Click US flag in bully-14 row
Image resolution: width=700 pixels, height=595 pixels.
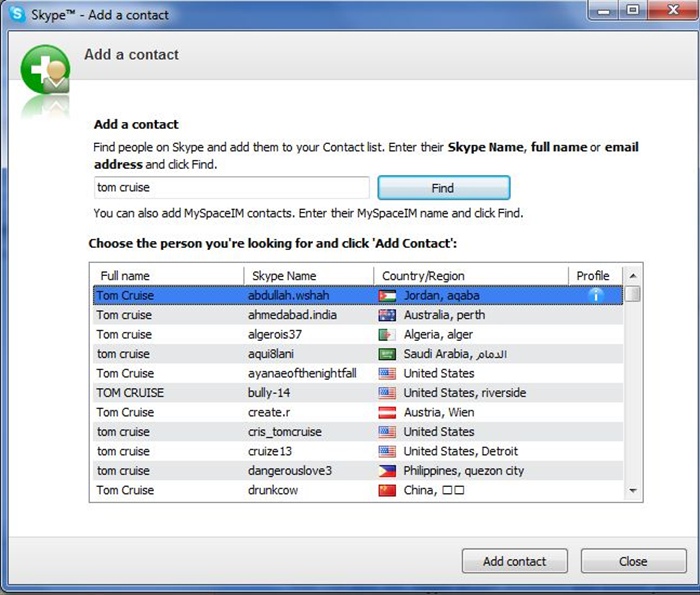point(387,393)
